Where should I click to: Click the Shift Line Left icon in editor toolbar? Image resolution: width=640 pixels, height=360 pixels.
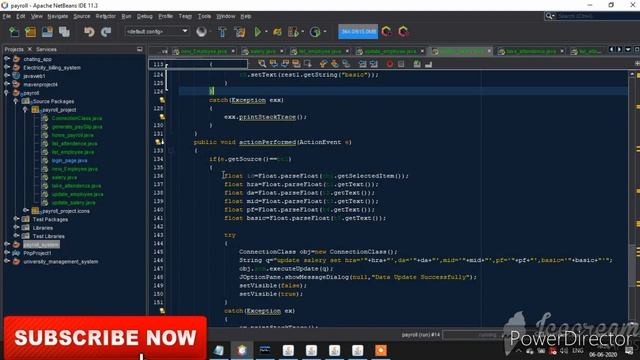(x=362, y=64)
